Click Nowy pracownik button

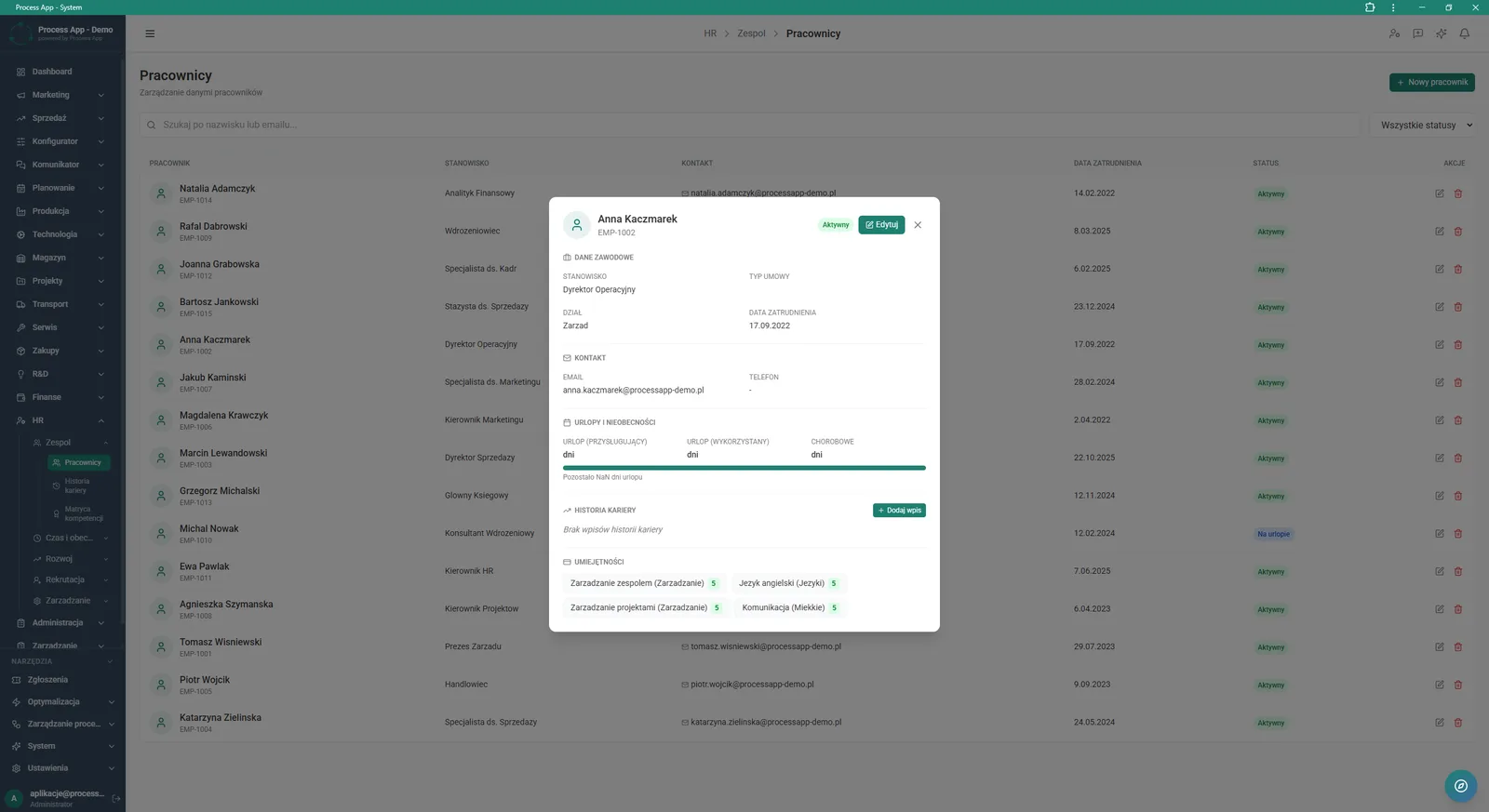[1432, 83]
